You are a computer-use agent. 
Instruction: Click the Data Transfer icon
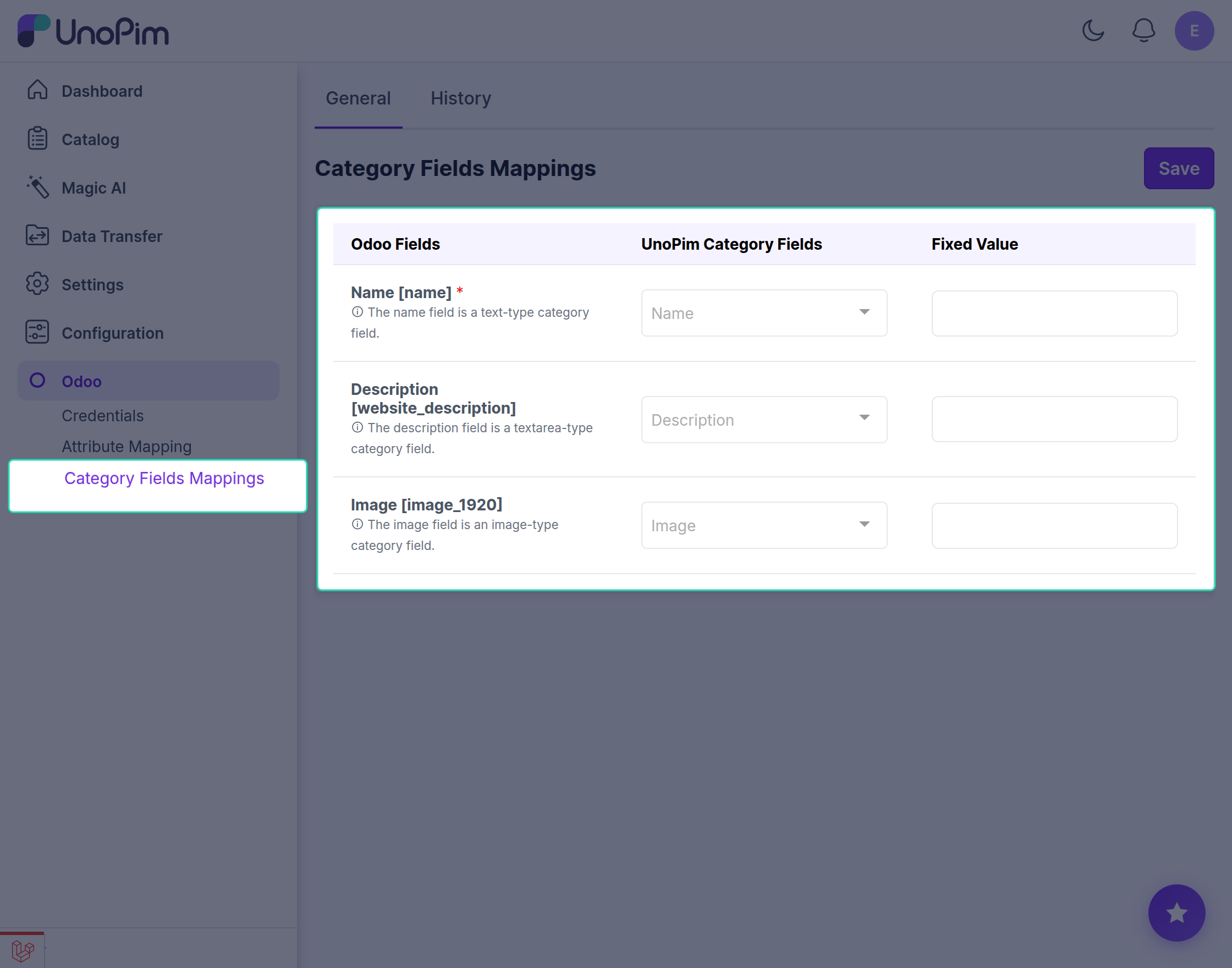[37, 235]
